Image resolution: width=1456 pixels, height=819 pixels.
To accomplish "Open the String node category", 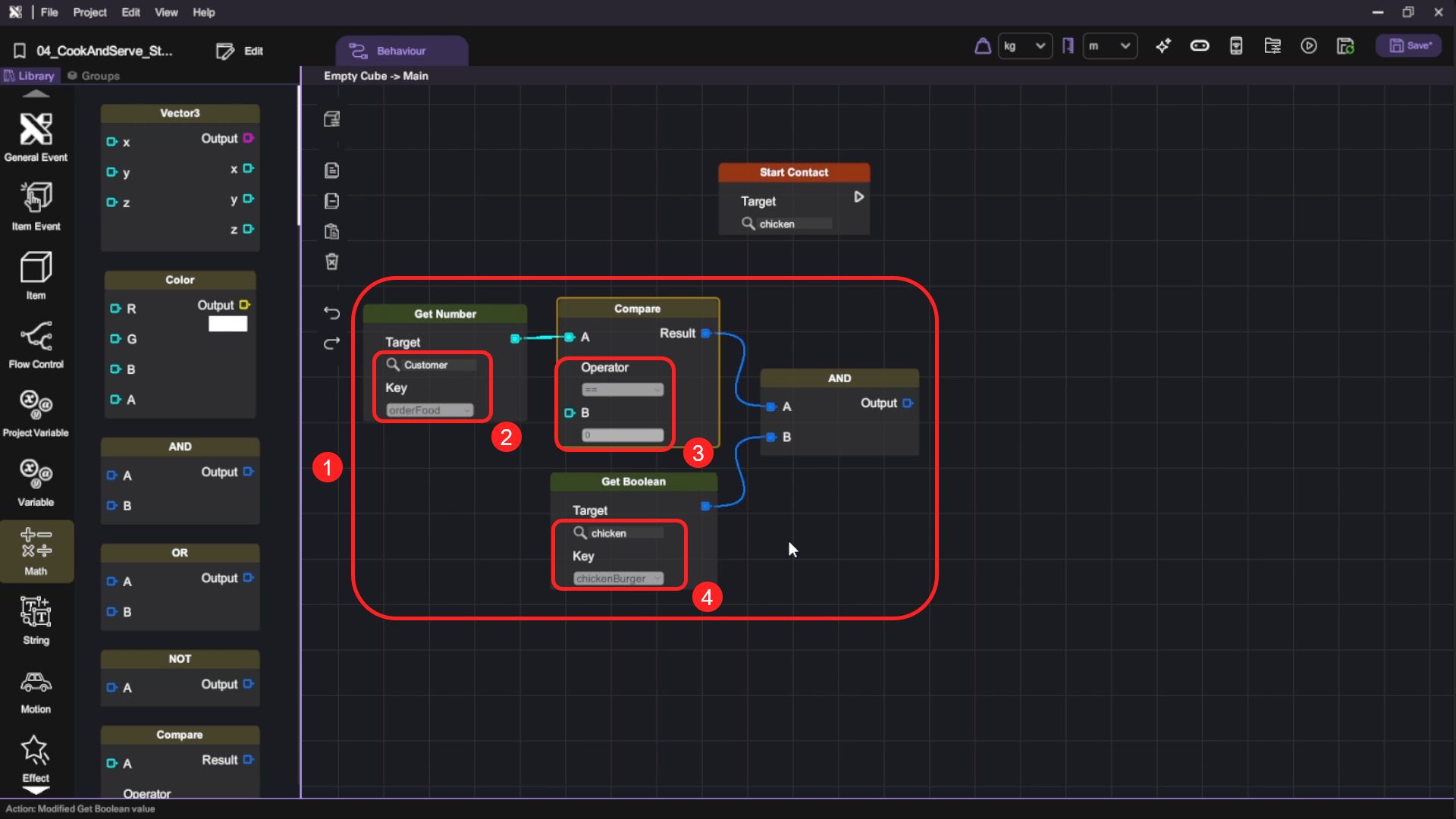I will click(36, 620).
